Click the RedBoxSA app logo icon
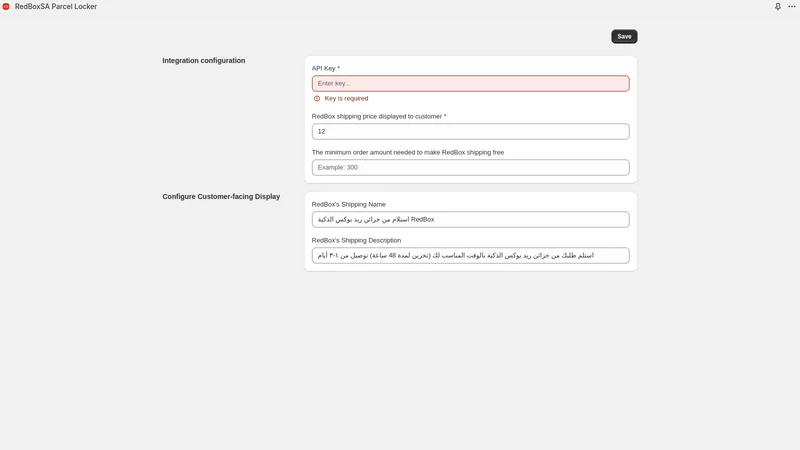 tap(6, 7)
